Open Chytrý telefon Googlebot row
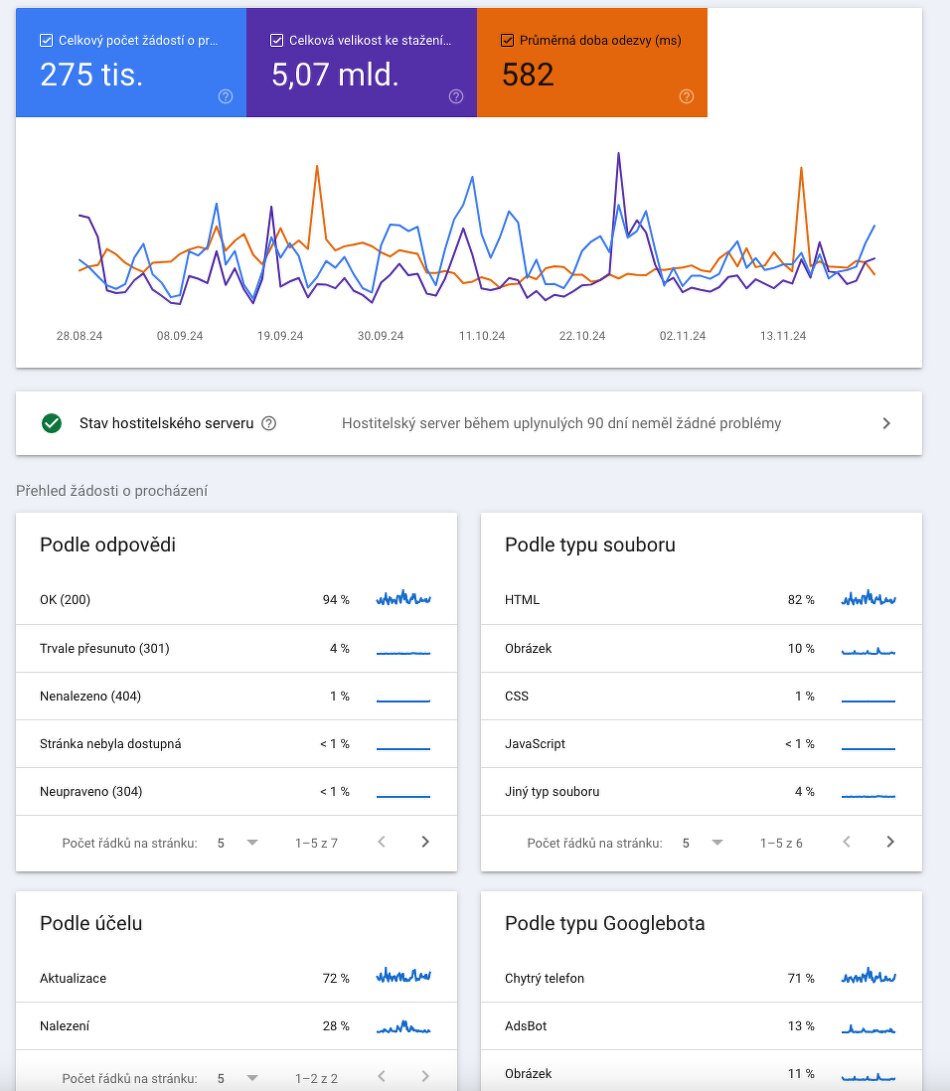Viewport: 950px width, 1091px height. (x=701, y=978)
